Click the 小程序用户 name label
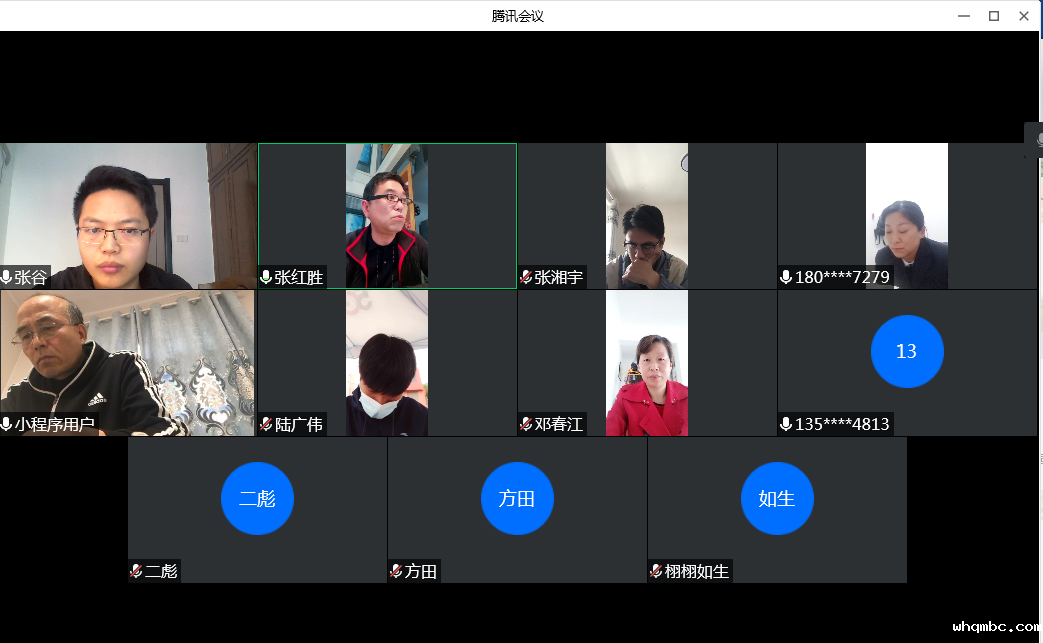This screenshot has width=1043, height=643. [55, 424]
